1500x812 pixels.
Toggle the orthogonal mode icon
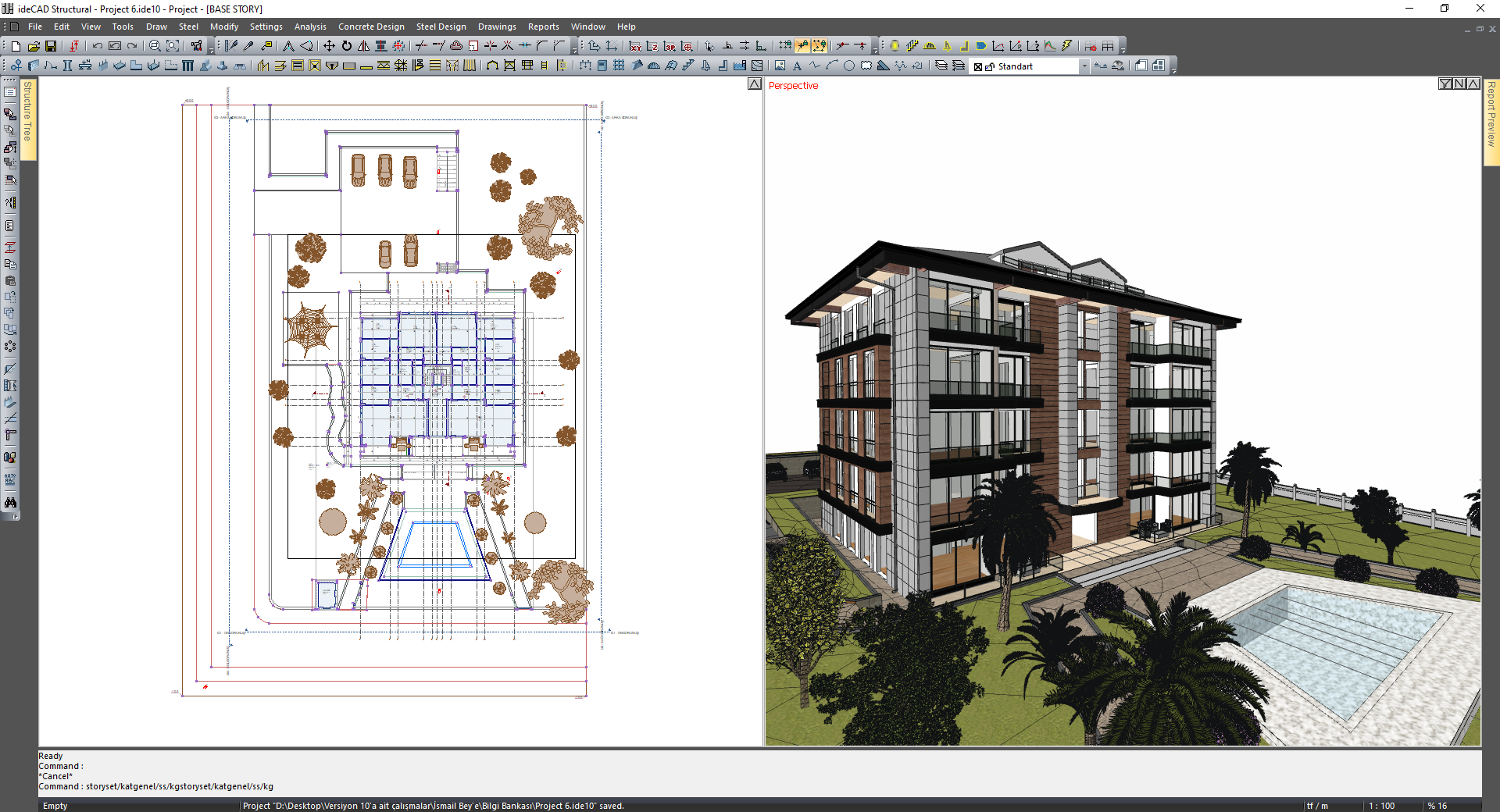coord(762,46)
